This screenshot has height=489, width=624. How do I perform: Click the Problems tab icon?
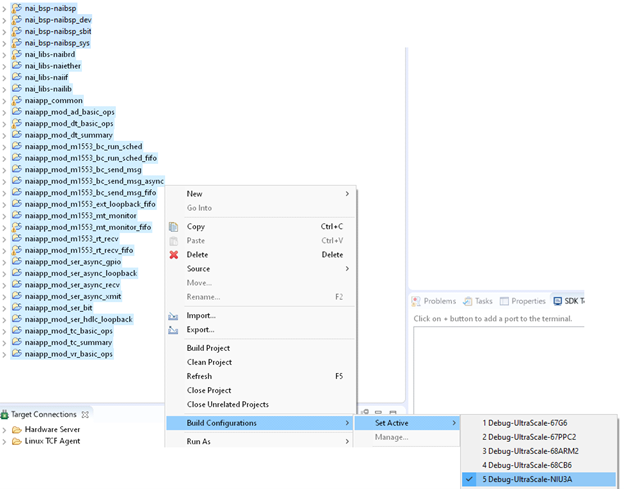click(x=417, y=301)
